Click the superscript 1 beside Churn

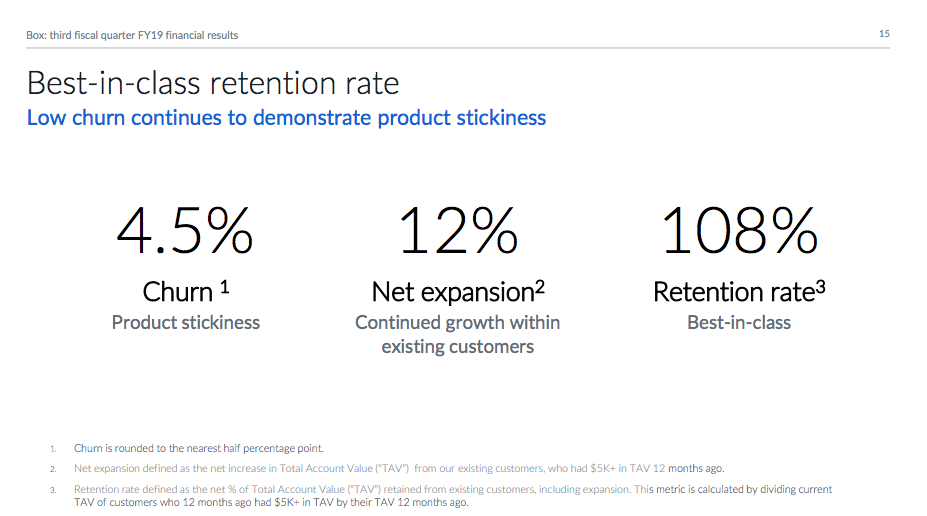[x=225, y=286]
